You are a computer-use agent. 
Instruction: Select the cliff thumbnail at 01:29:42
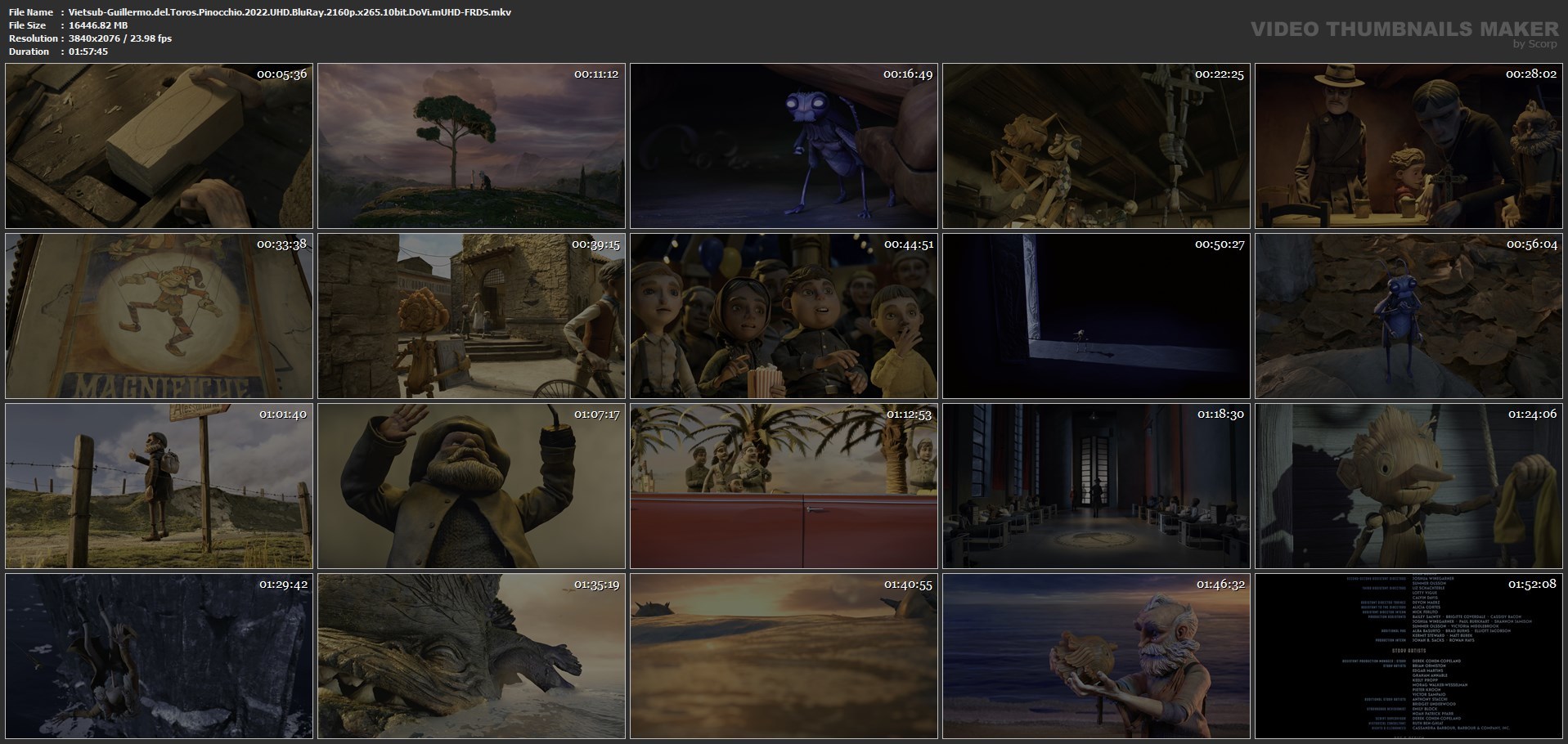(x=159, y=657)
